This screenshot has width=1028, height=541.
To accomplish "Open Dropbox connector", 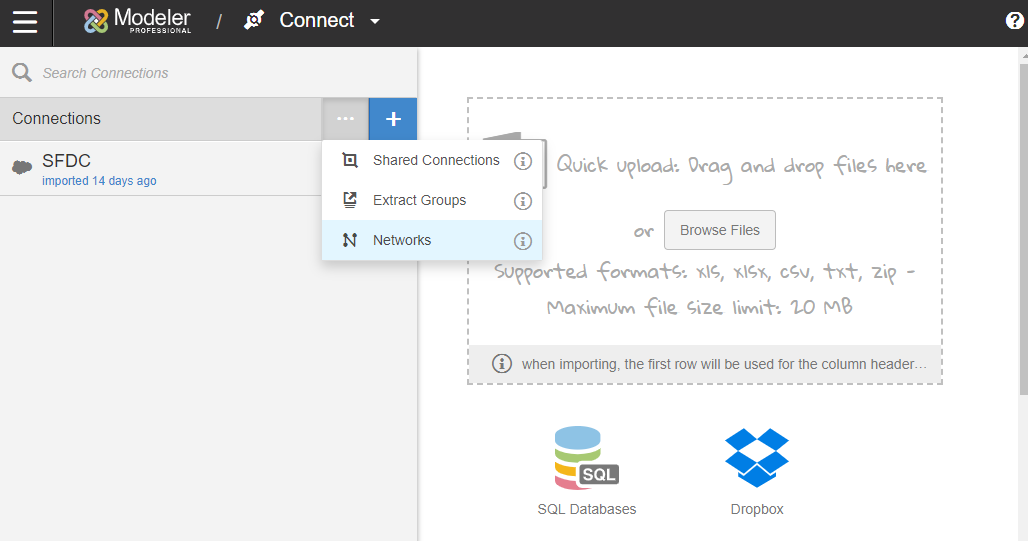I will click(756, 470).
